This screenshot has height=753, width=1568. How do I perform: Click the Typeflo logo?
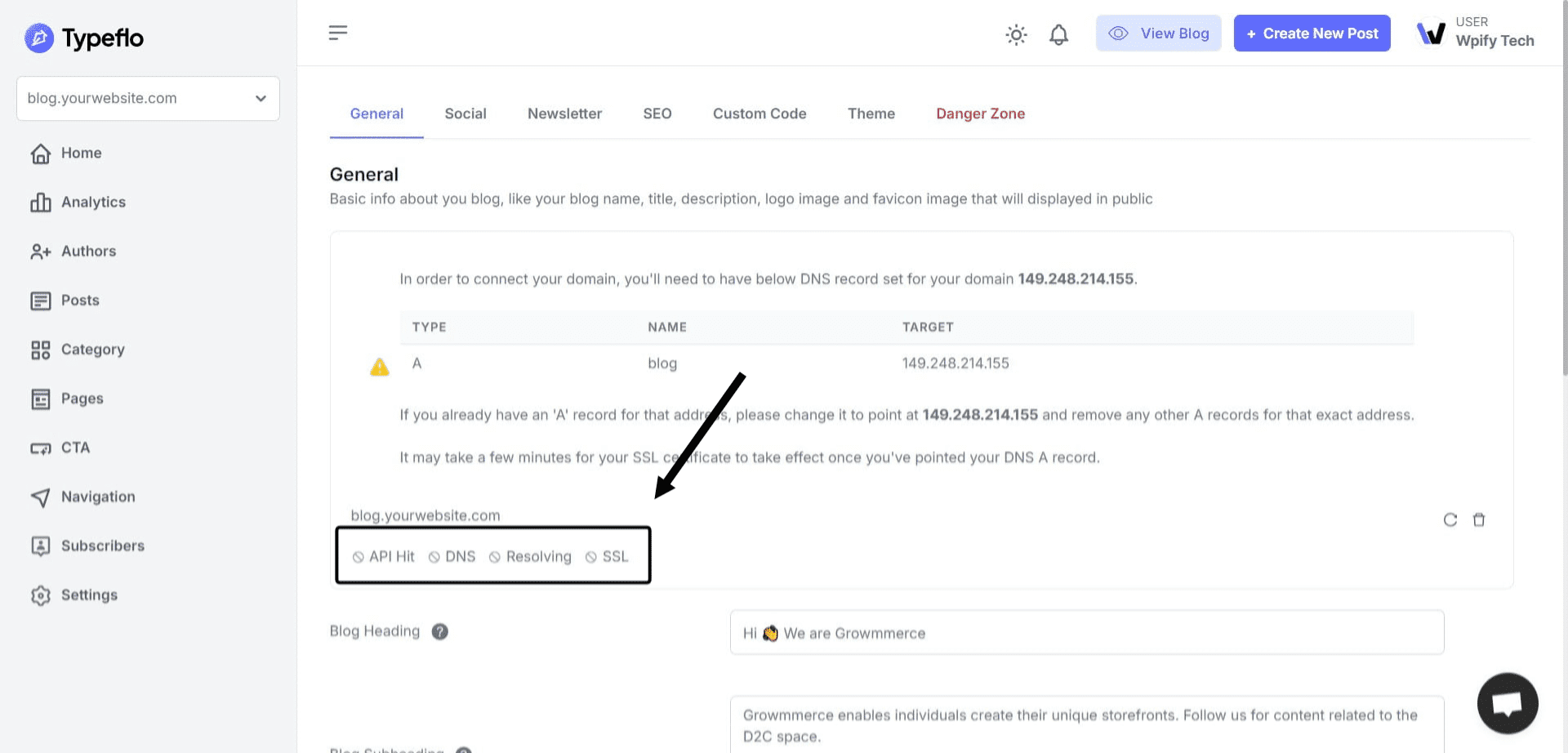click(x=84, y=38)
